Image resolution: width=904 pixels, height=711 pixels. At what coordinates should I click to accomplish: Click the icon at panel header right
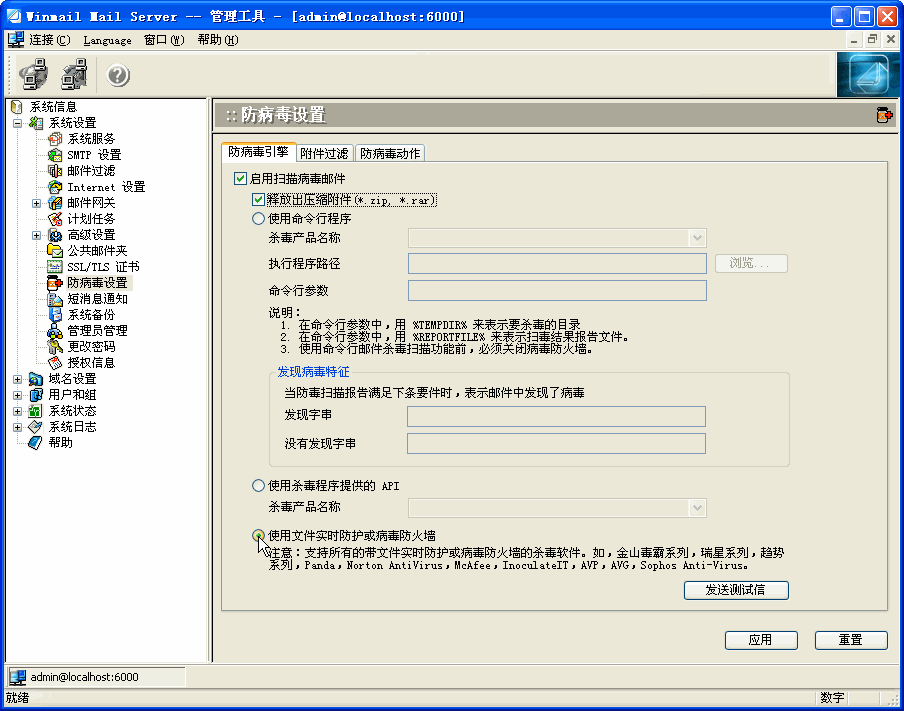pos(884,116)
